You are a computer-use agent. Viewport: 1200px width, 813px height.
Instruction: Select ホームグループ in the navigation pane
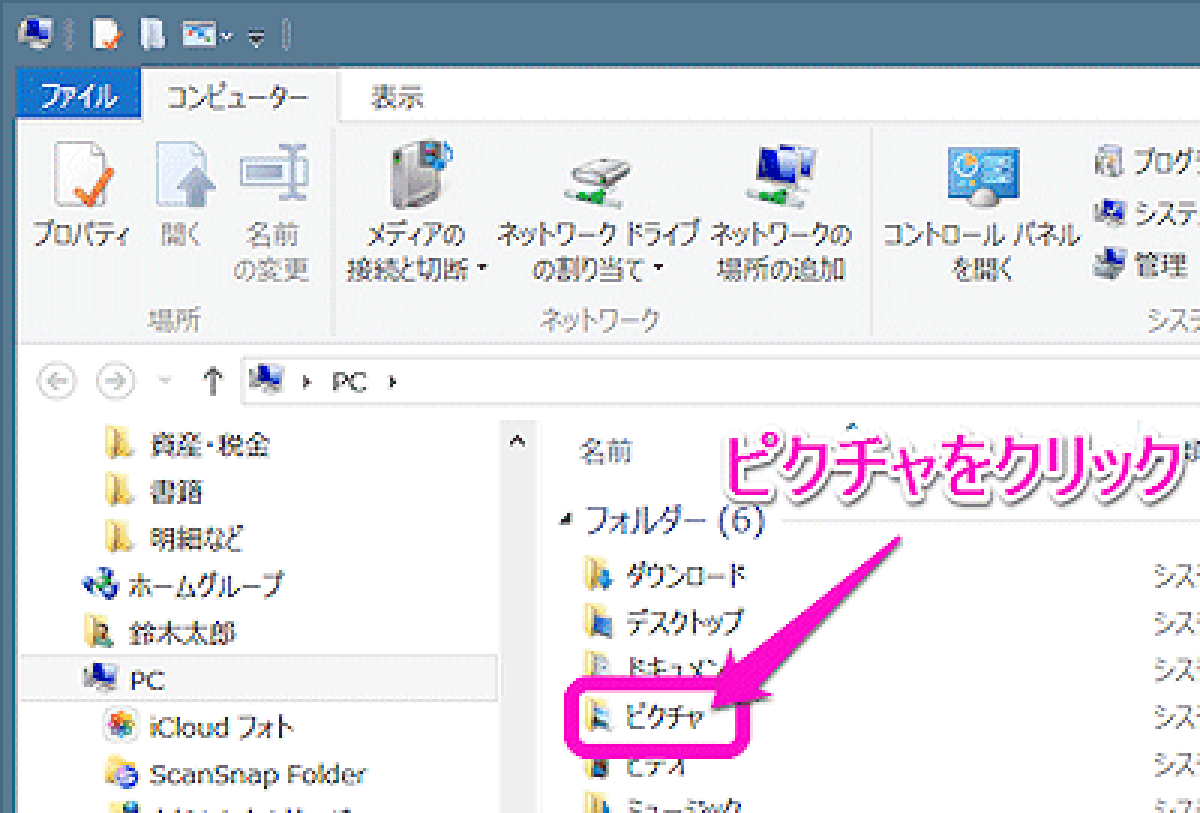pyautogui.click(x=184, y=584)
